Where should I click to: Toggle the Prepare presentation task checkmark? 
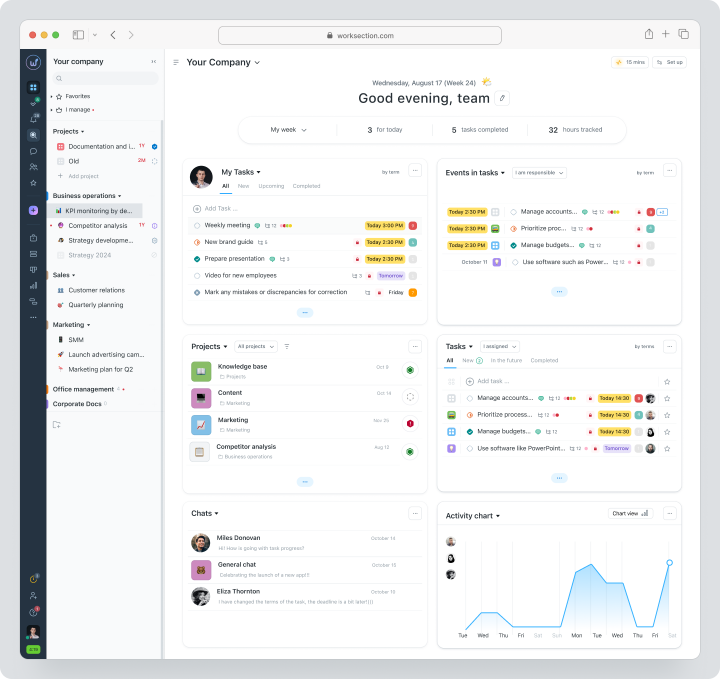pos(197,259)
